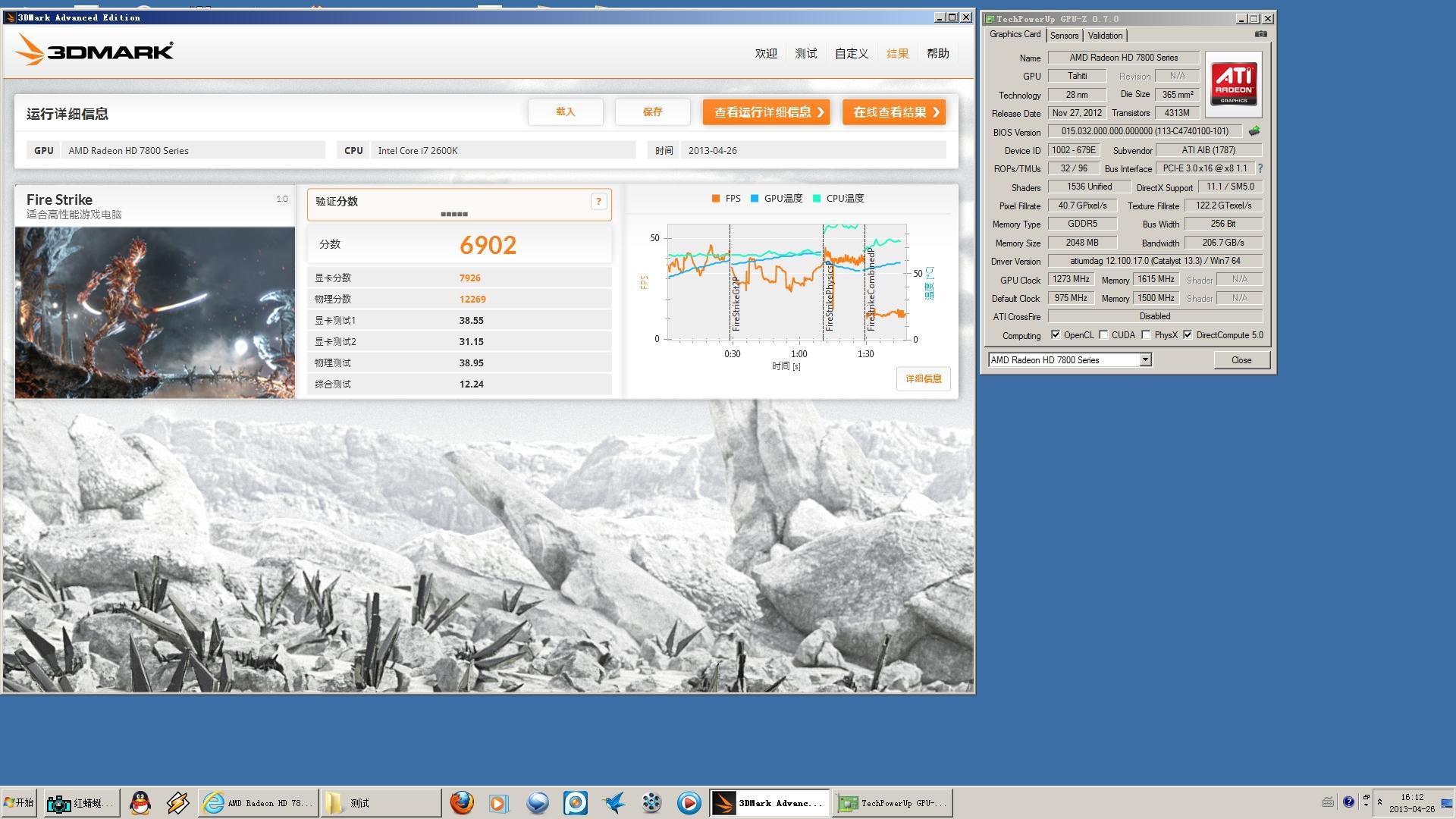Open the 帮助 tab in 3DMark

click(938, 53)
